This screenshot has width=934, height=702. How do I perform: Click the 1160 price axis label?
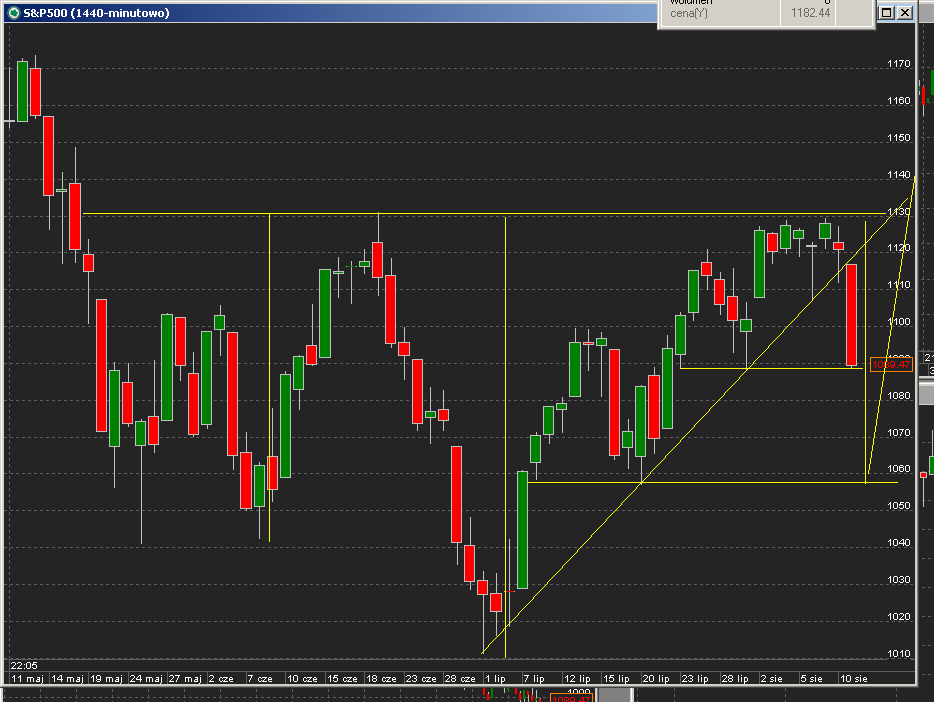coord(898,101)
